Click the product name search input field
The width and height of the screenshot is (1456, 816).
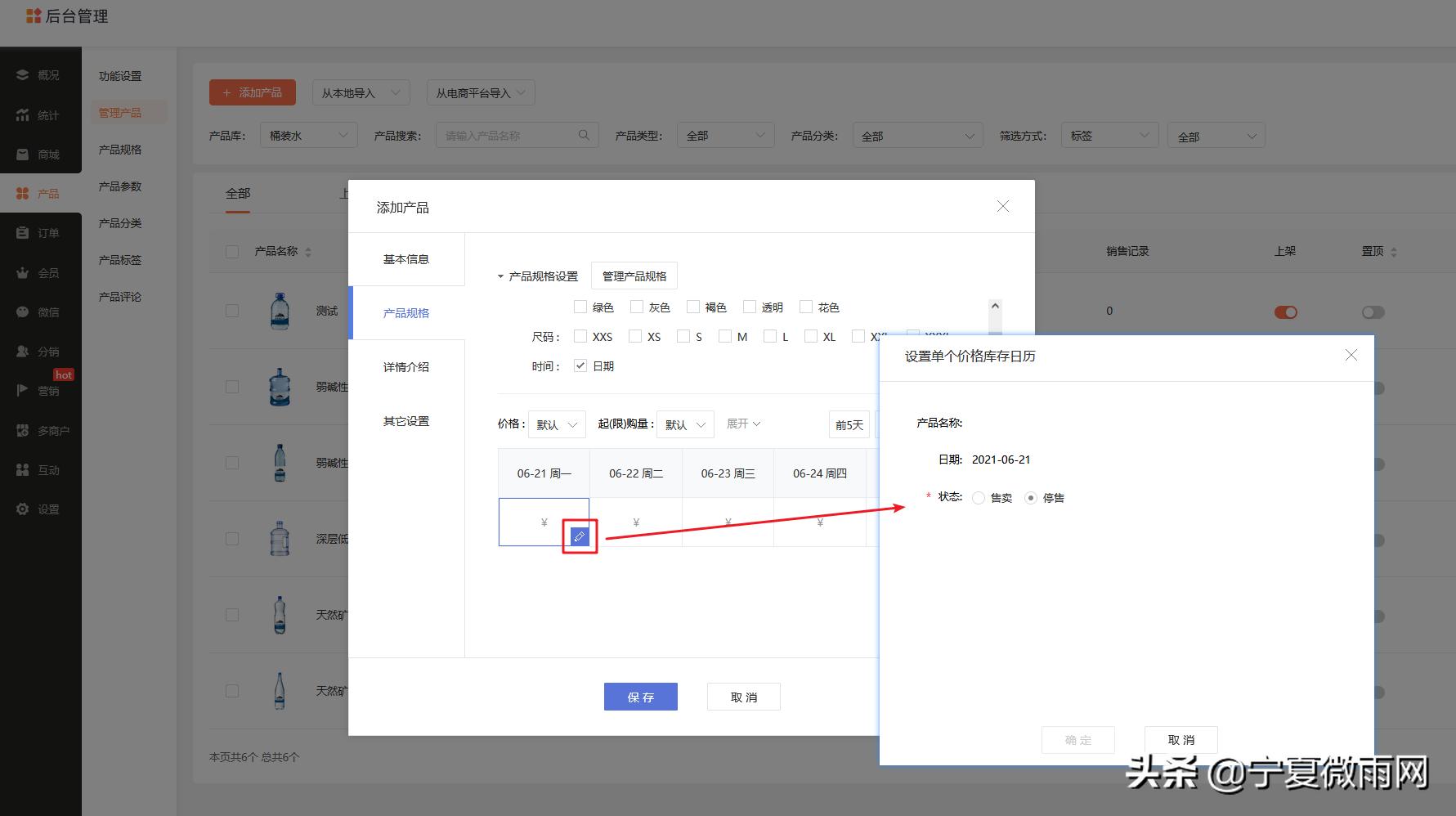pyautogui.click(x=507, y=134)
